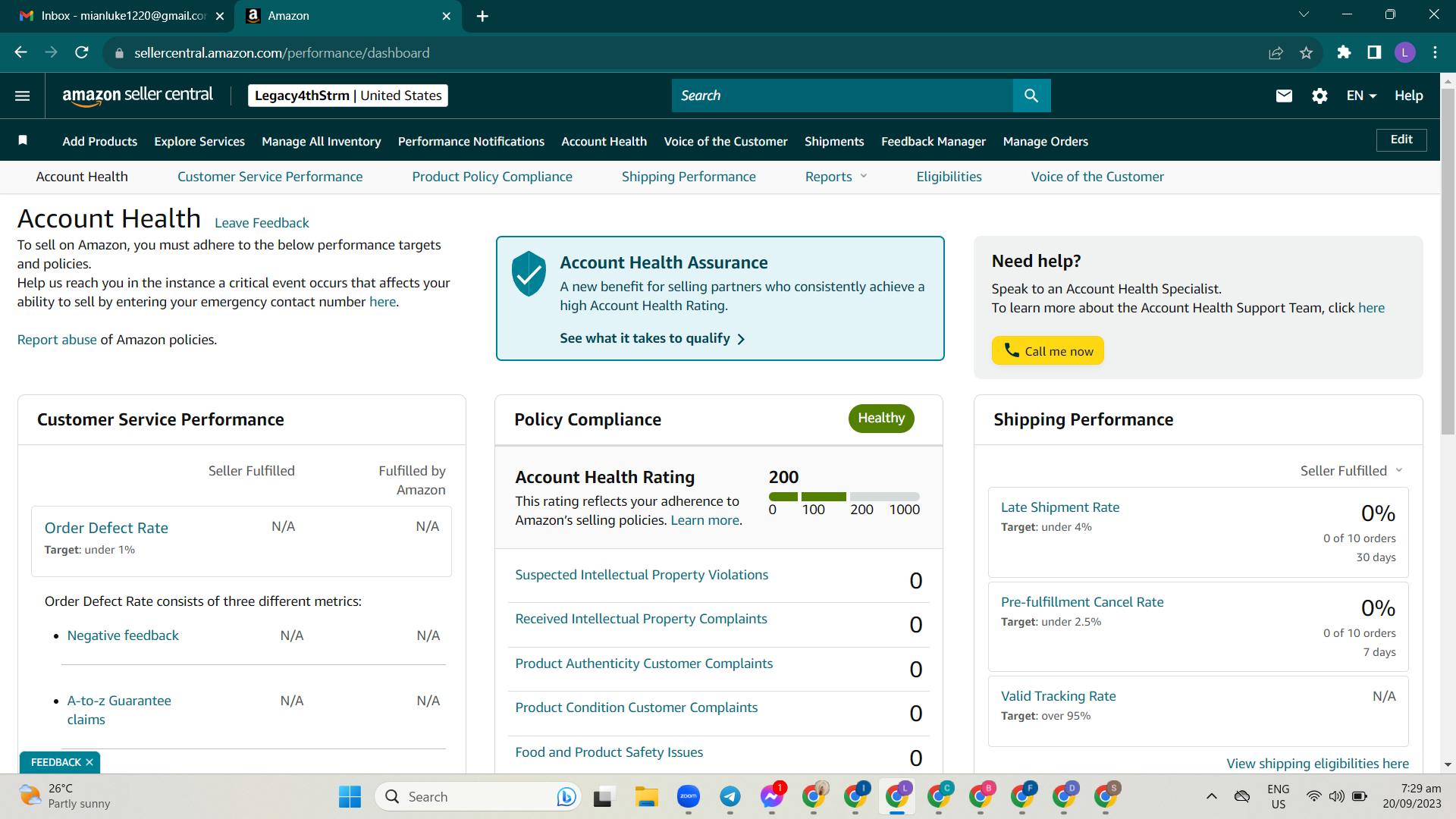Reload the page
This screenshot has width=1456, height=819.
pyautogui.click(x=82, y=52)
